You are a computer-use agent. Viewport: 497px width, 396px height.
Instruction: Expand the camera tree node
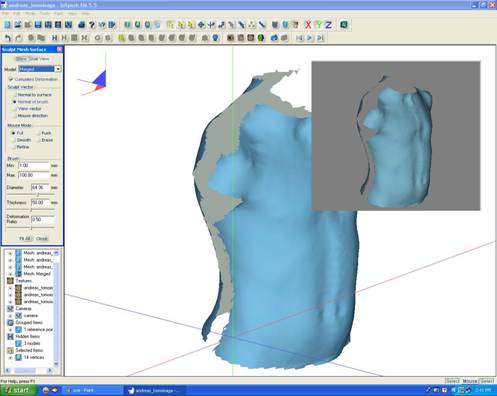click(x=10, y=315)
